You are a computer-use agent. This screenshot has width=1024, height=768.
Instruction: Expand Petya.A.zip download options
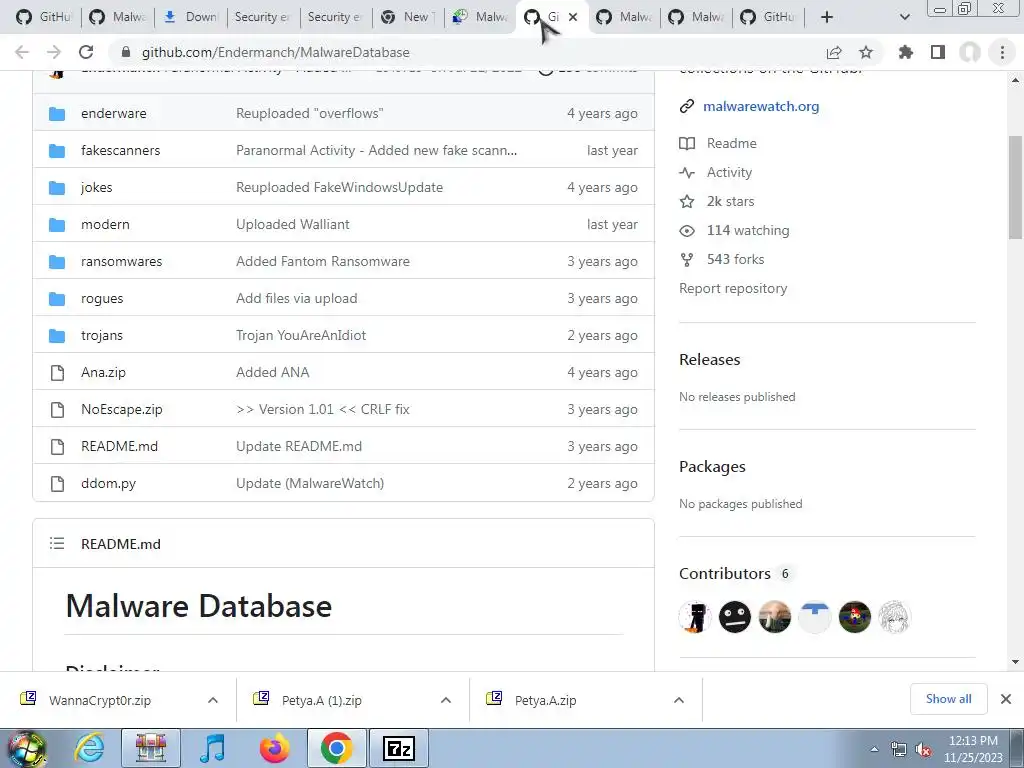coord(679,700)
